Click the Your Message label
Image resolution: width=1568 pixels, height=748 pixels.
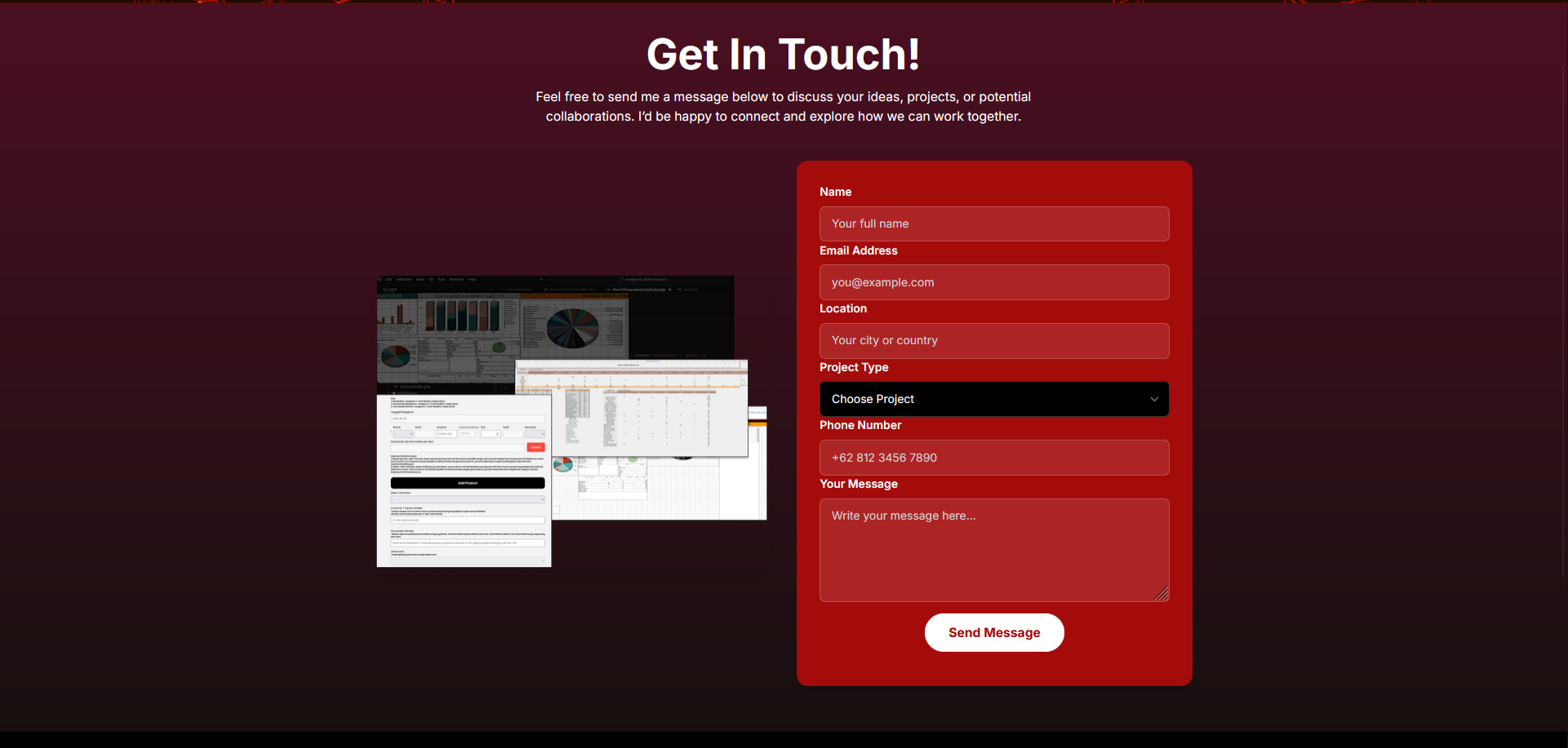tap(858, 484)
